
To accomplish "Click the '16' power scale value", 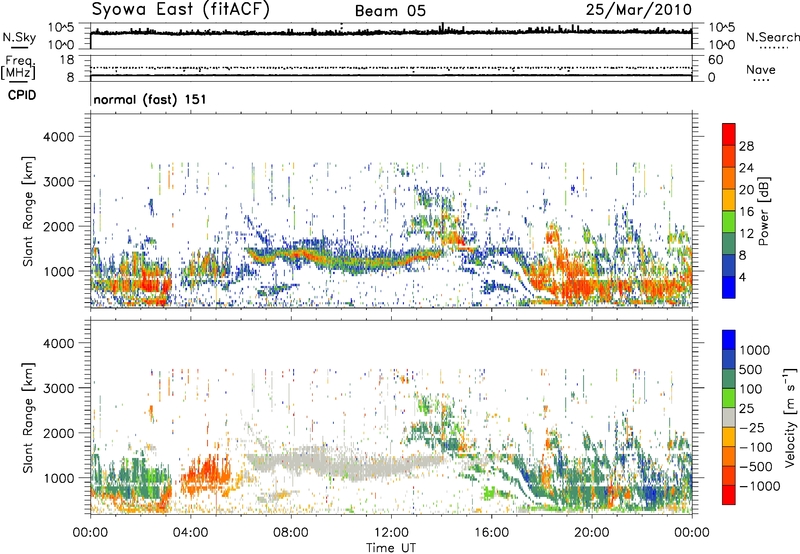I will 746,212.
